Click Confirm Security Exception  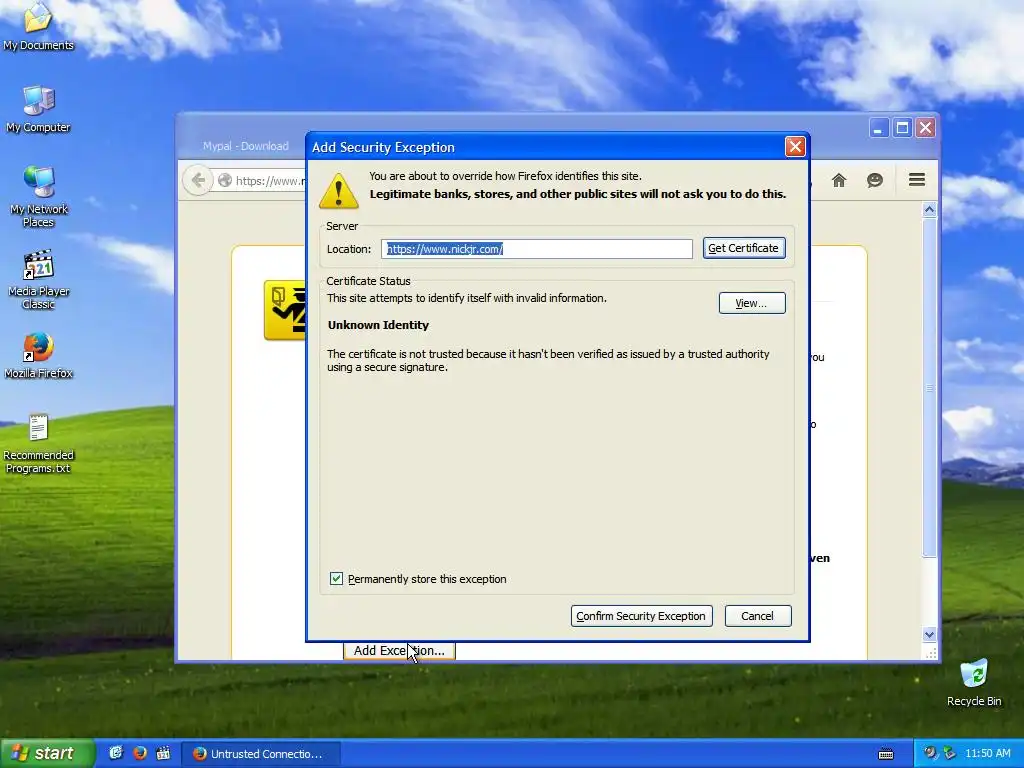pyautogui.click(x=641, y=616)
